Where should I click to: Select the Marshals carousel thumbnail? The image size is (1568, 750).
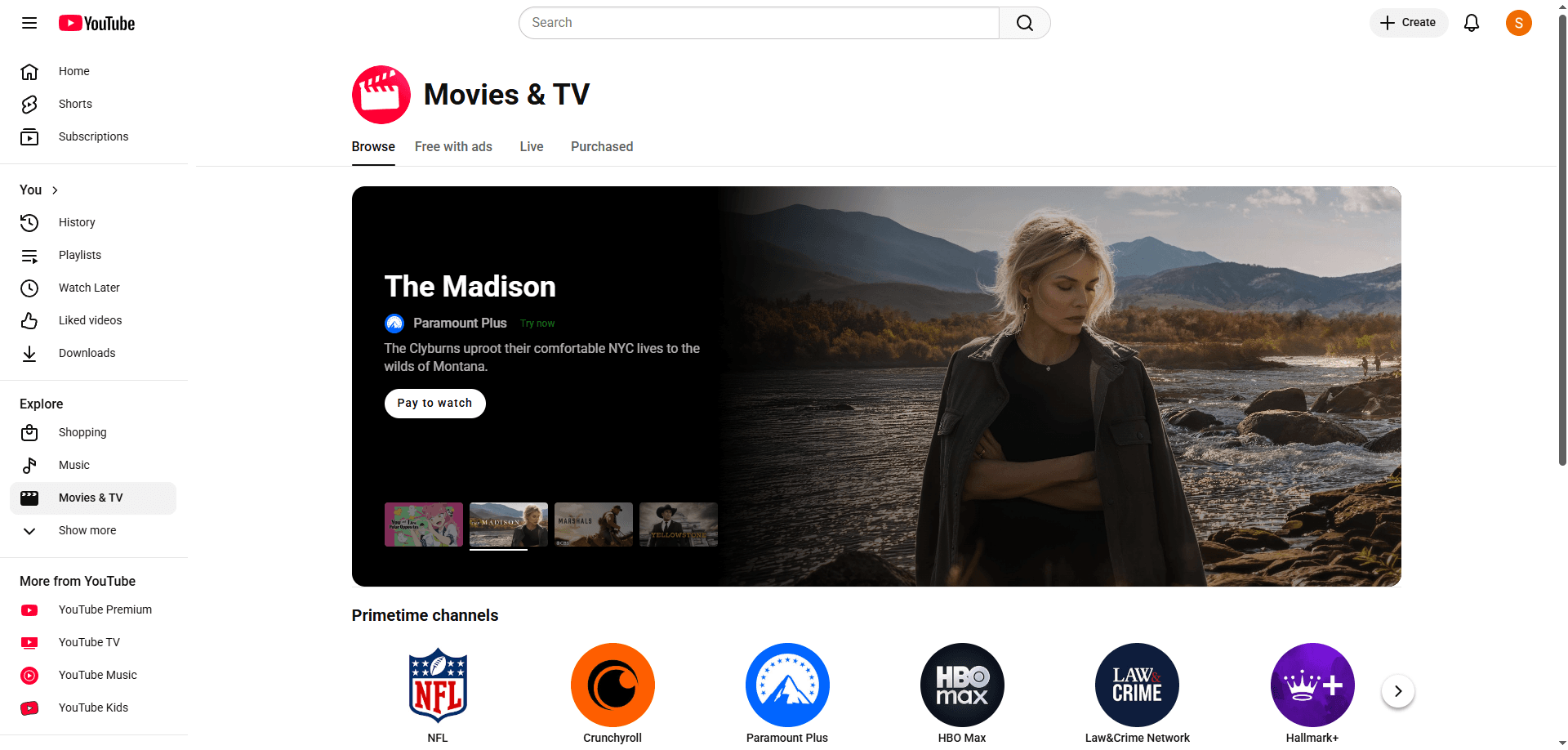click(x=594, y=525)
